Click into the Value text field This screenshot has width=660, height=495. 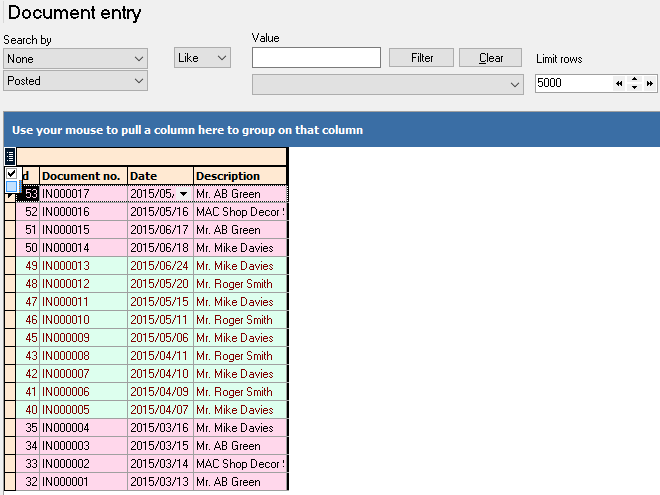(x=316, y=58)
